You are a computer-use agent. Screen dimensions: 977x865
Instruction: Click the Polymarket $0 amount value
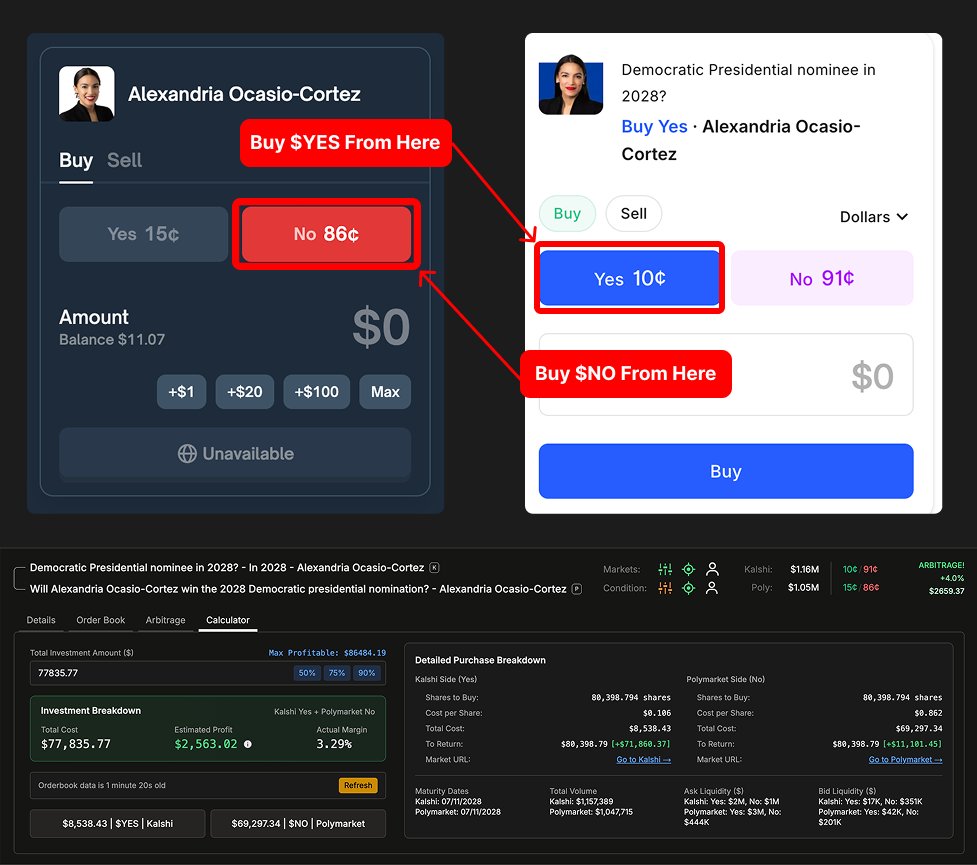coord(381,327)
